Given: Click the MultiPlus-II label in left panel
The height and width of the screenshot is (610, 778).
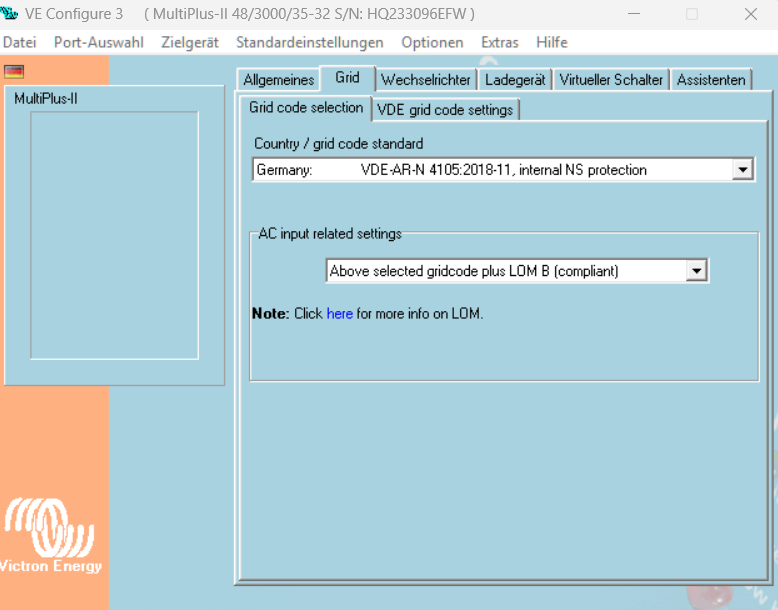Looking at the screenshot, I should pyautogui.click(x=46, y=99).
